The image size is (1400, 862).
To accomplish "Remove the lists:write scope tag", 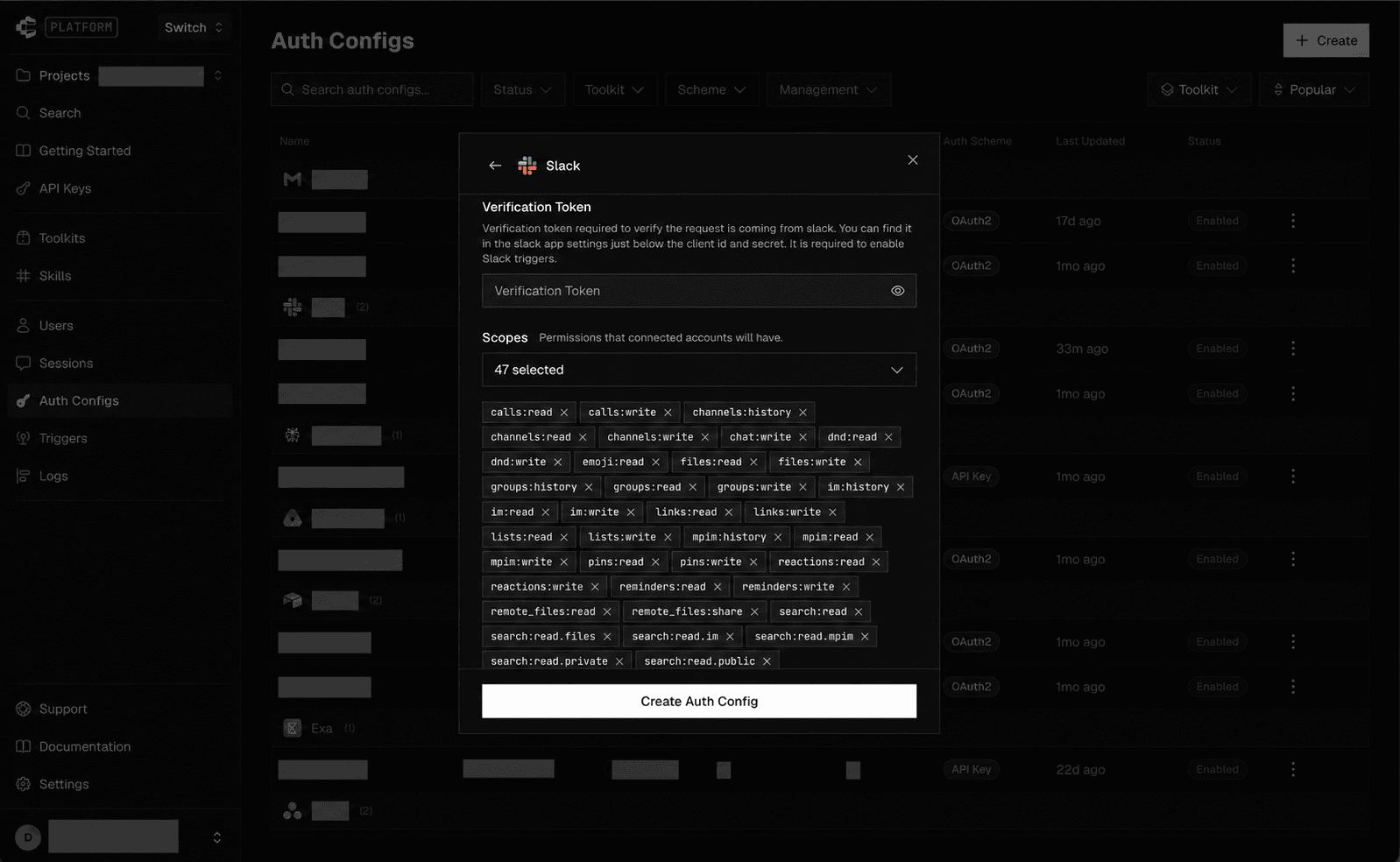I will pos(668,537).
